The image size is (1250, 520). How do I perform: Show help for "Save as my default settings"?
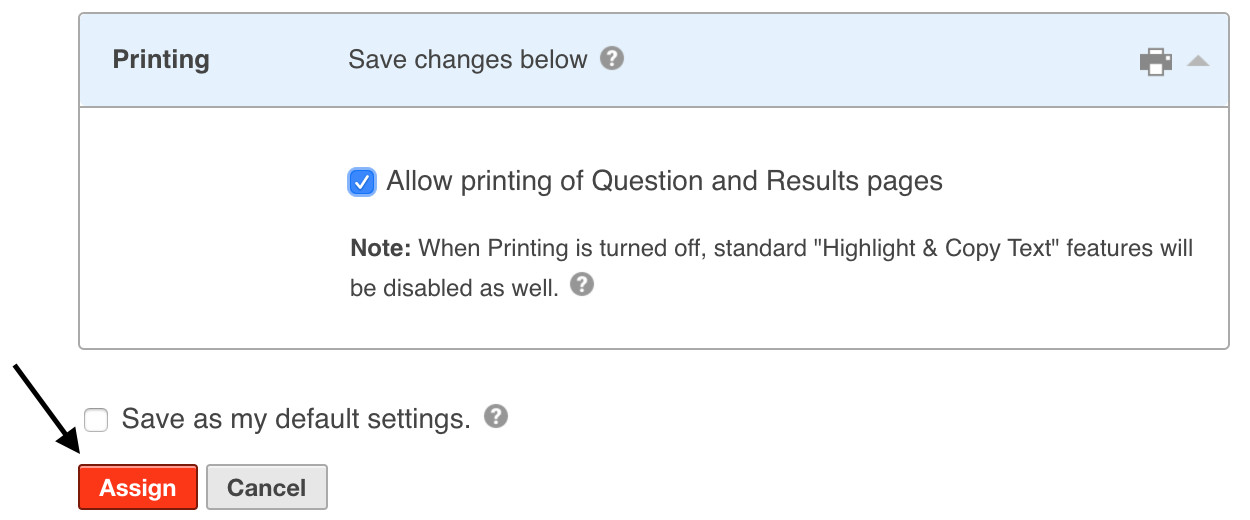(x=495, y=417)
